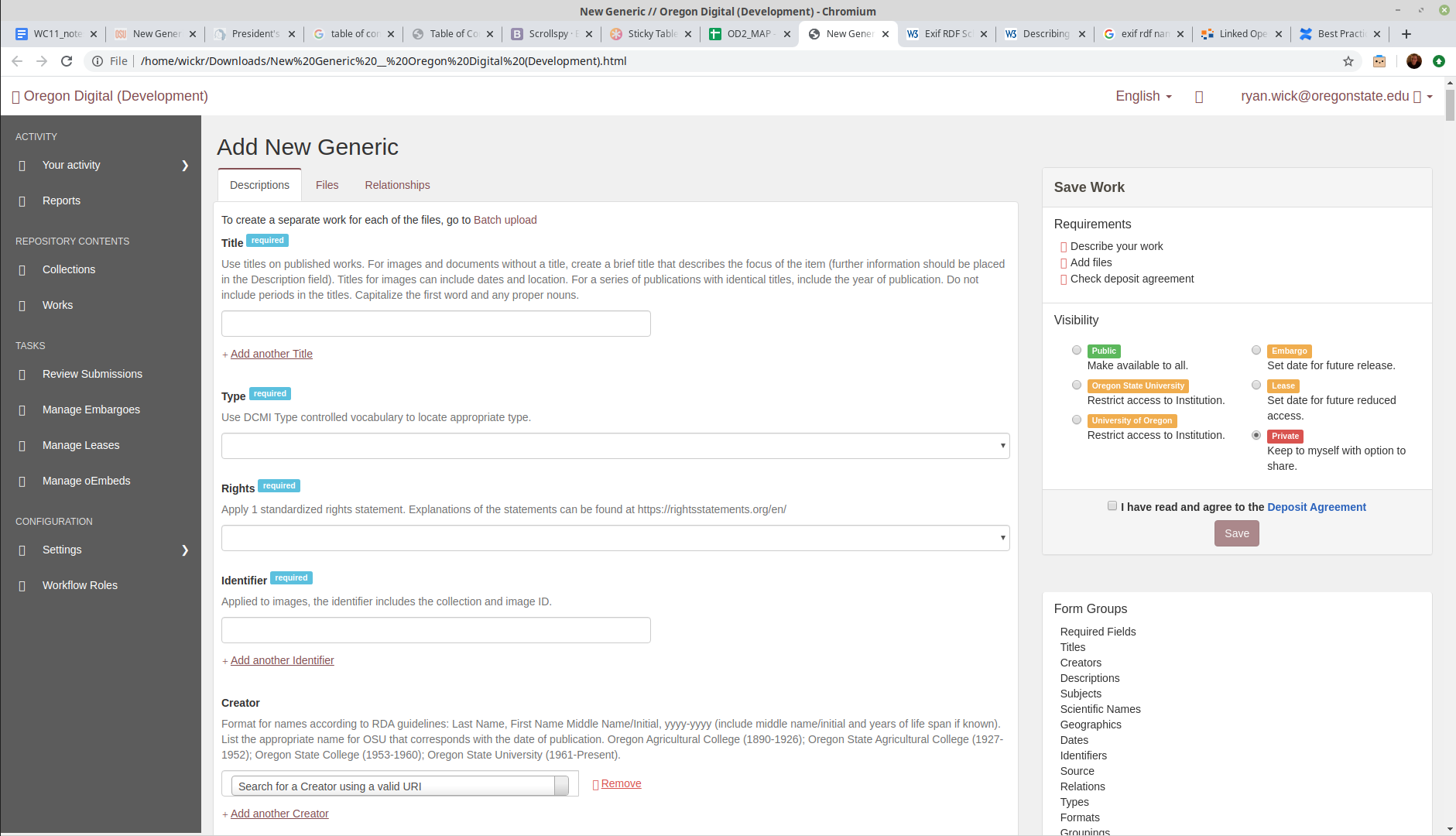Screen dimensions: 1456x836
Task: Check the Deposit Agreement checkbox
Action: tap(1112, 505)
